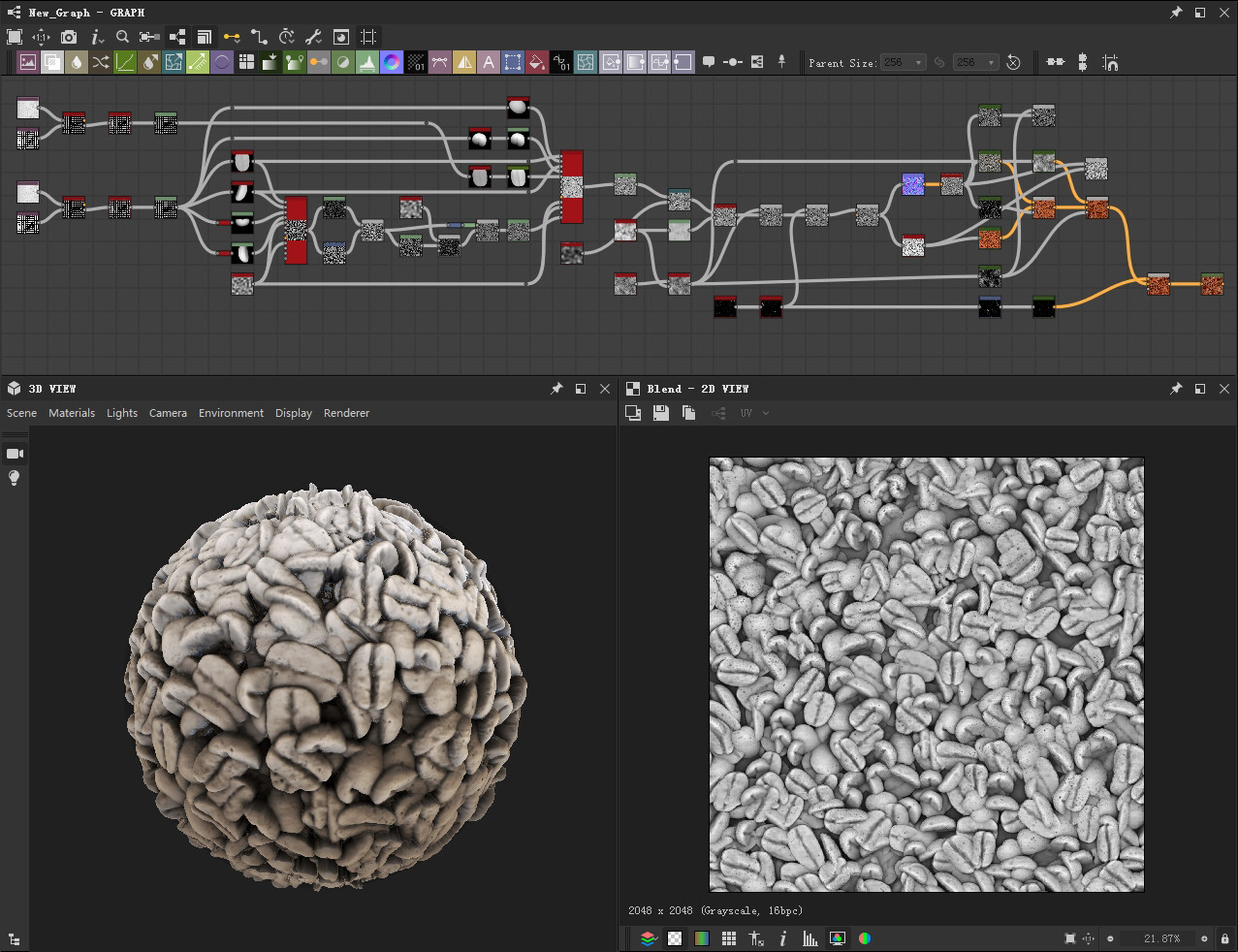Select the Text node icon

coord(488,61)
